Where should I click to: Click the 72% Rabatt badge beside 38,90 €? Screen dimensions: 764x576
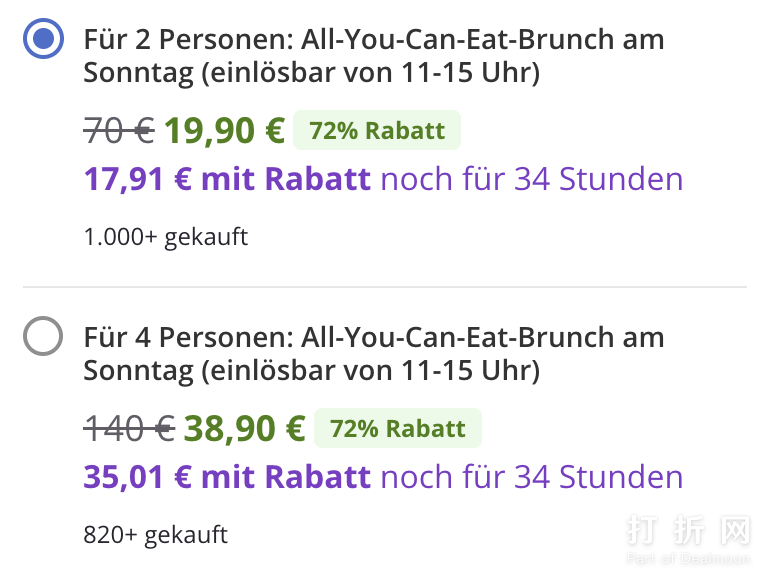(398, 428)
